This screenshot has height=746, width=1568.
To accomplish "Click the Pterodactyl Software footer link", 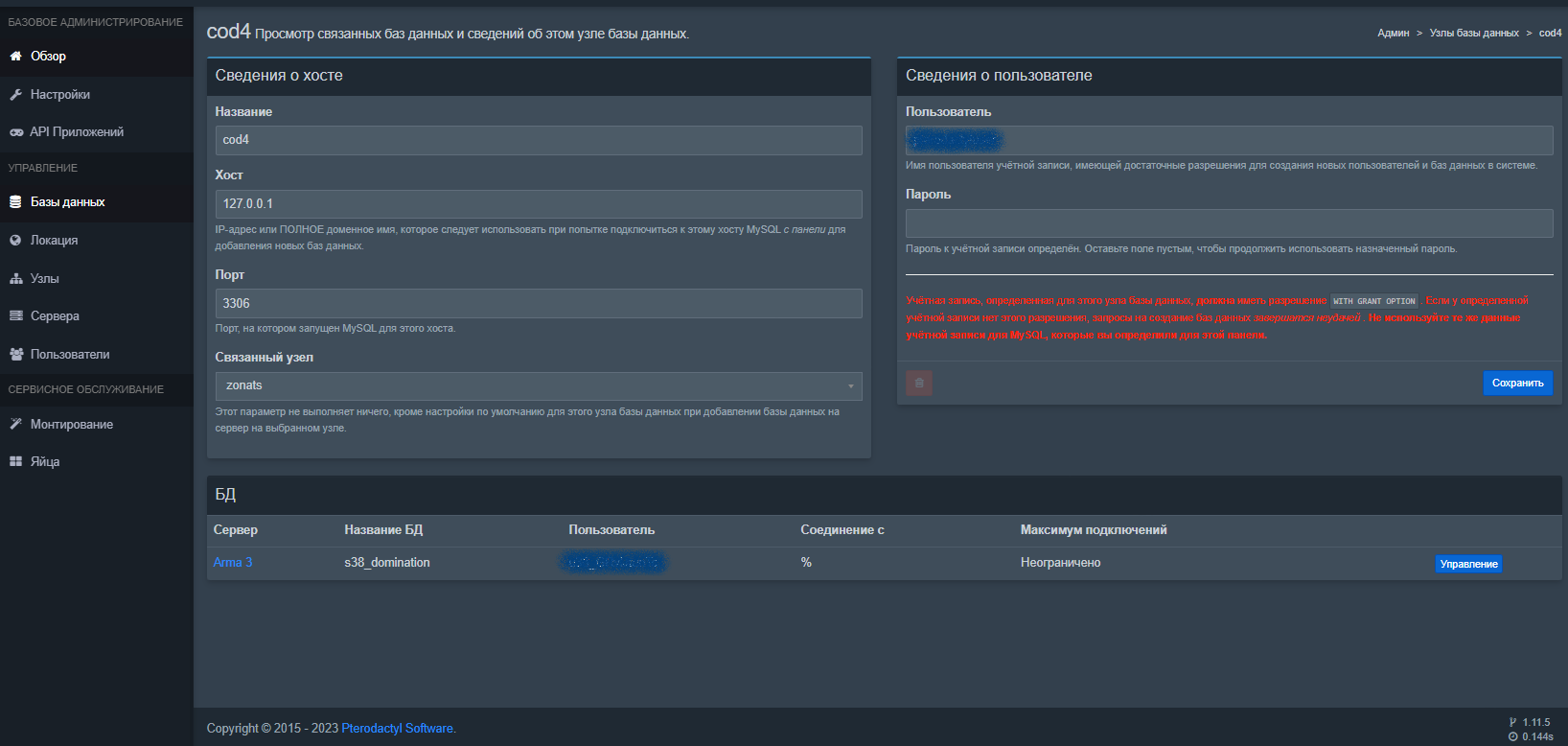I will coord(398,729).
